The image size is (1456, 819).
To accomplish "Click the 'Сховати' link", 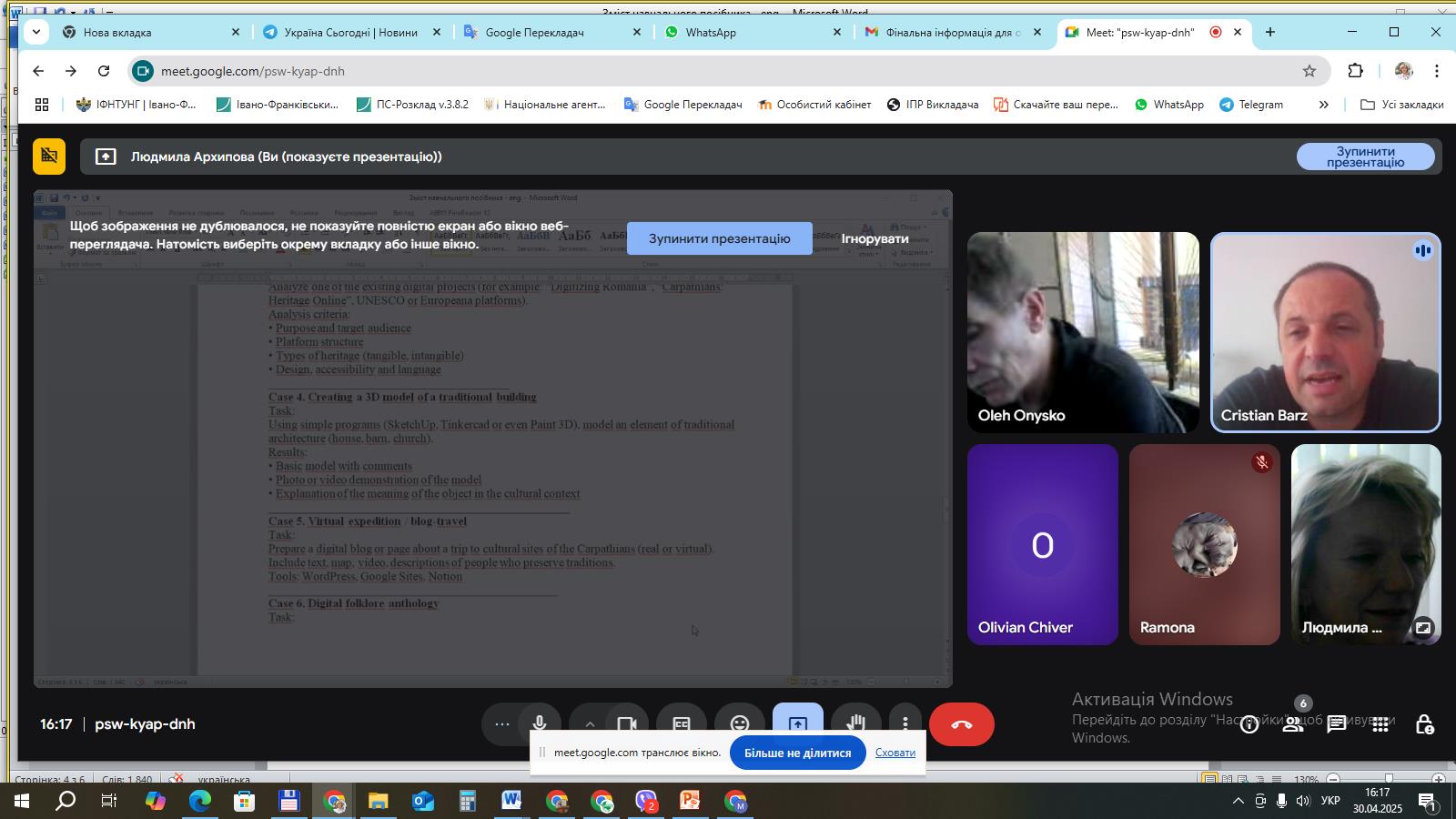I will tap(895, 753).
